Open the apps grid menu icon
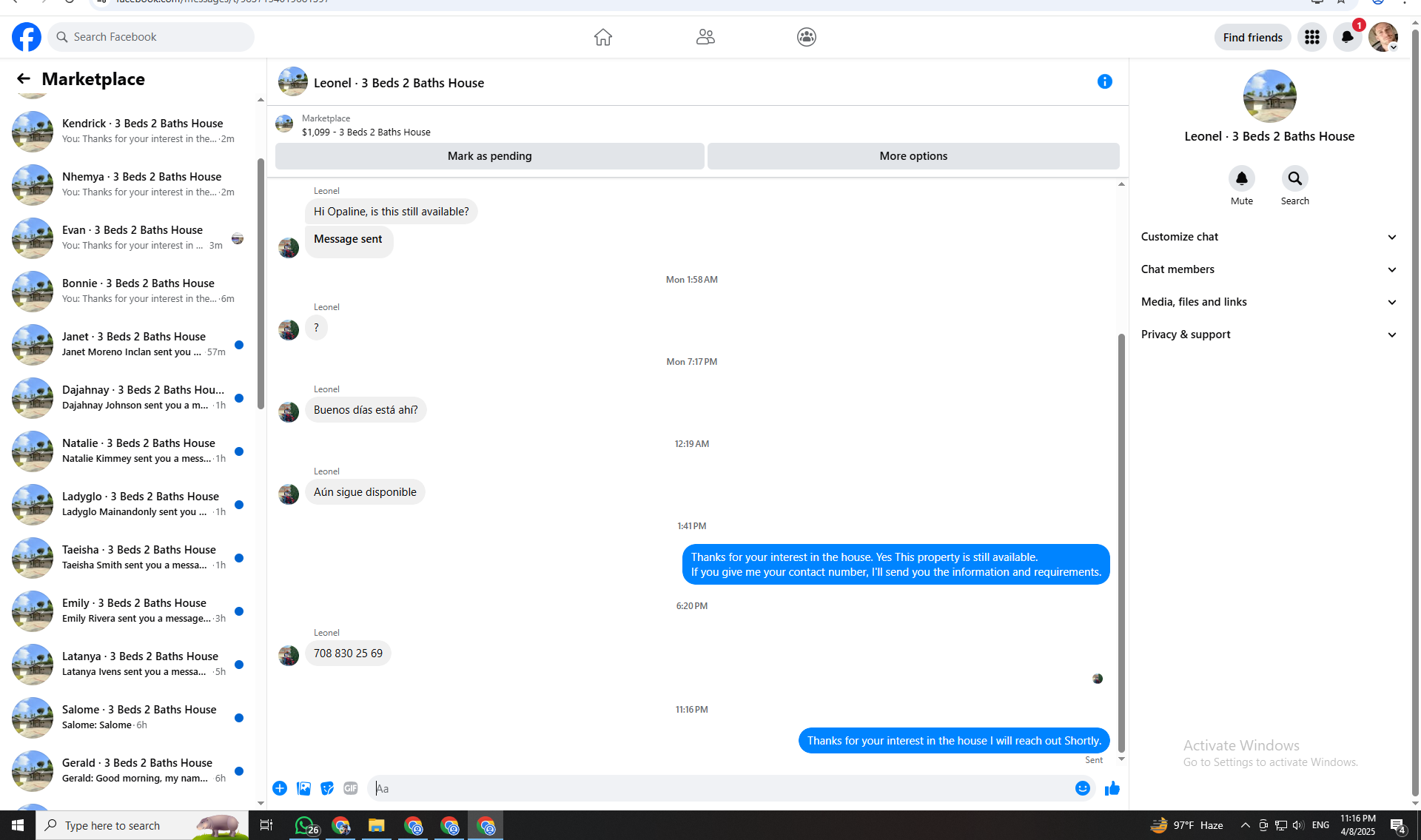The width and height of the screenshot is (1421, 840). (1311, 37)
